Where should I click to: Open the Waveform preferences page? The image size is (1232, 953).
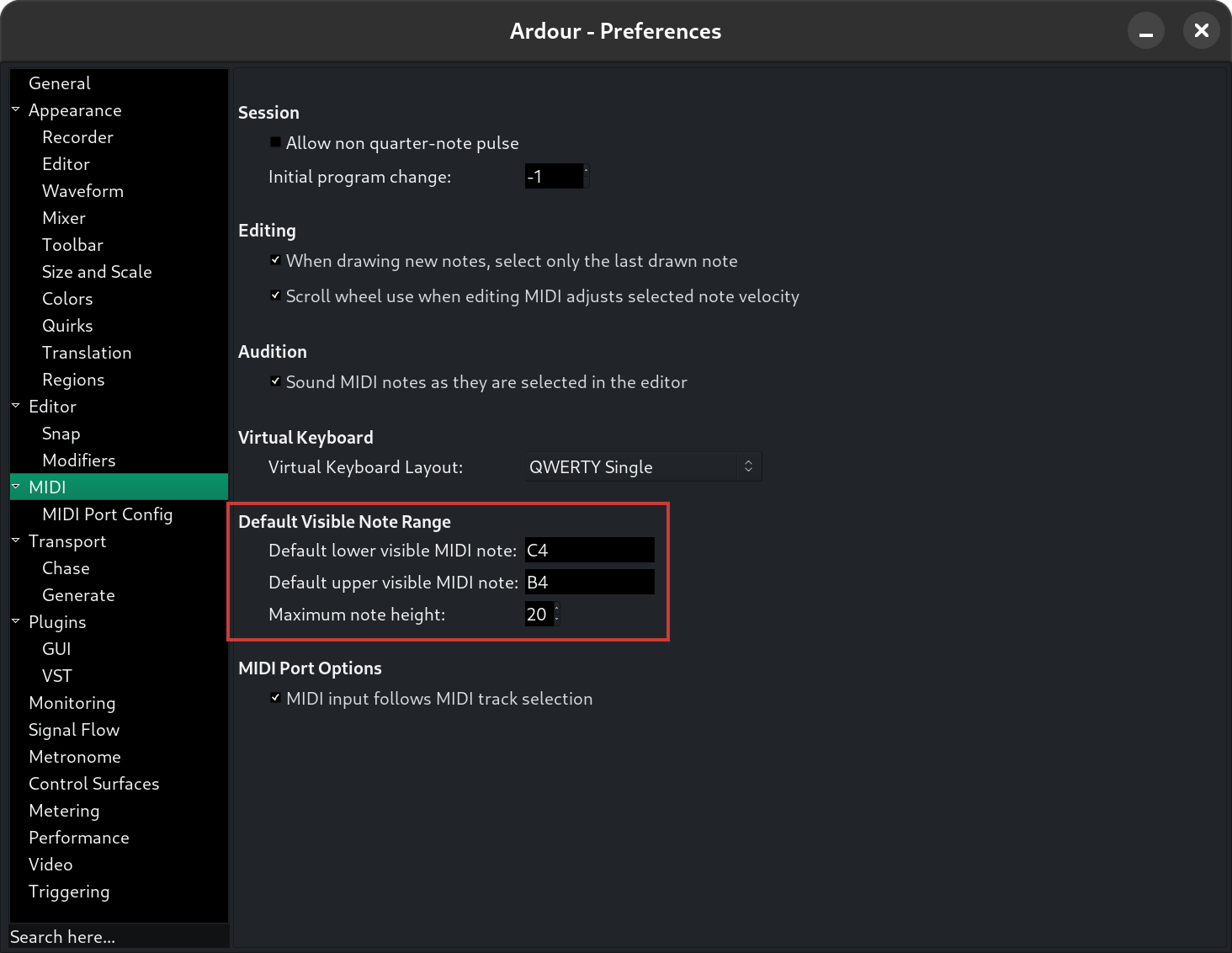pyautogui.click(x=82, y=190)
